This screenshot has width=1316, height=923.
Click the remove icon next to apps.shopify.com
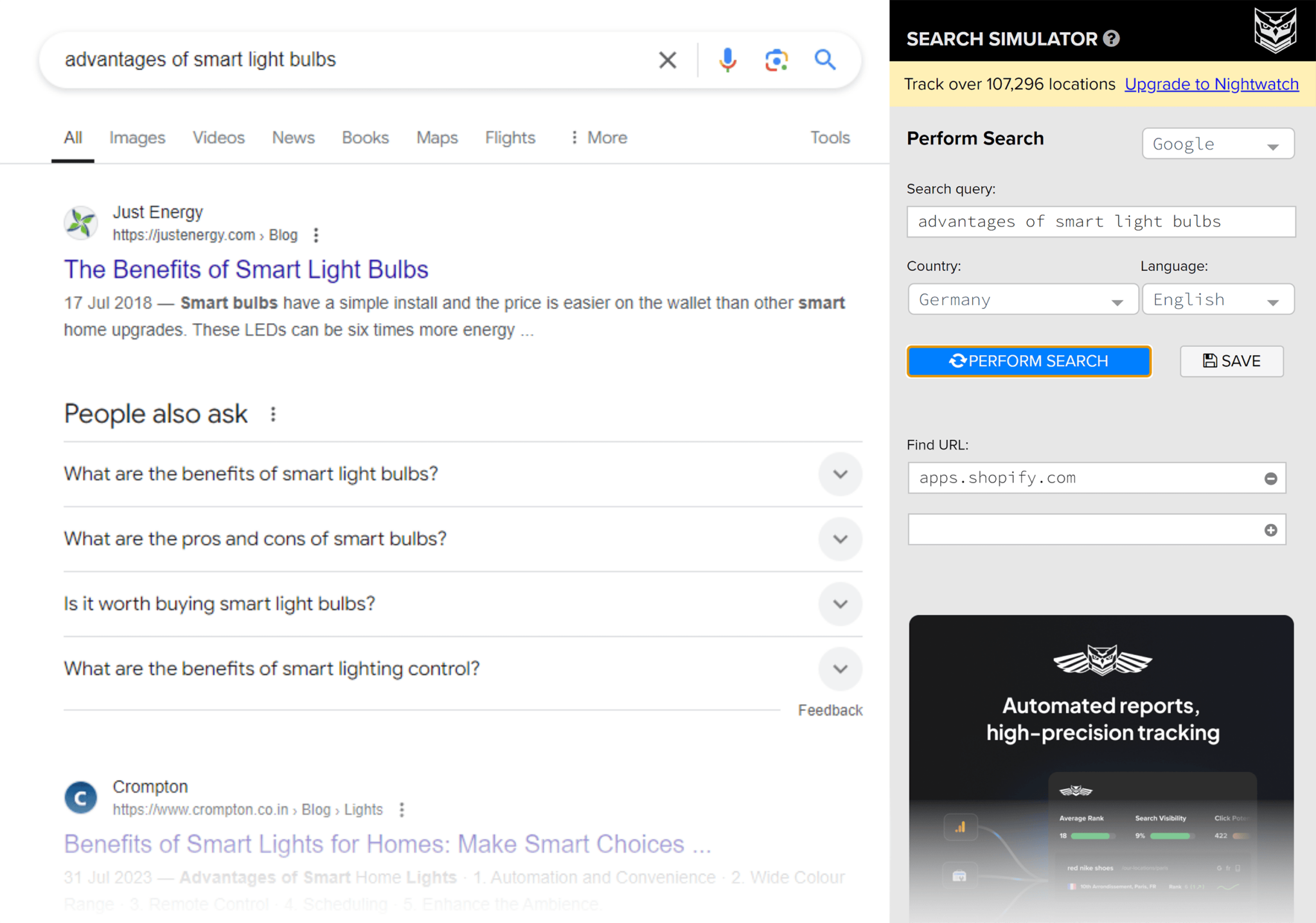tap(1271, 478)
